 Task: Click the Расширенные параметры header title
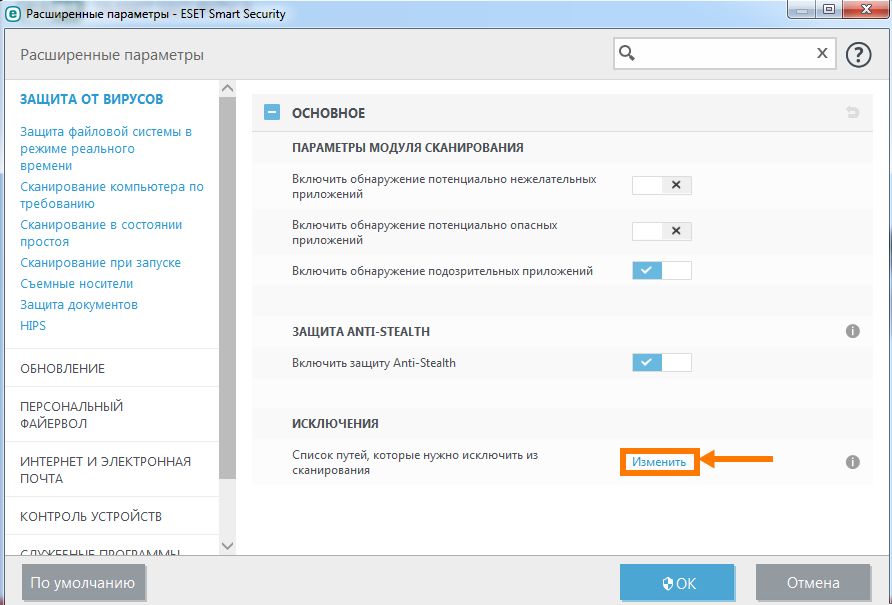112,55
